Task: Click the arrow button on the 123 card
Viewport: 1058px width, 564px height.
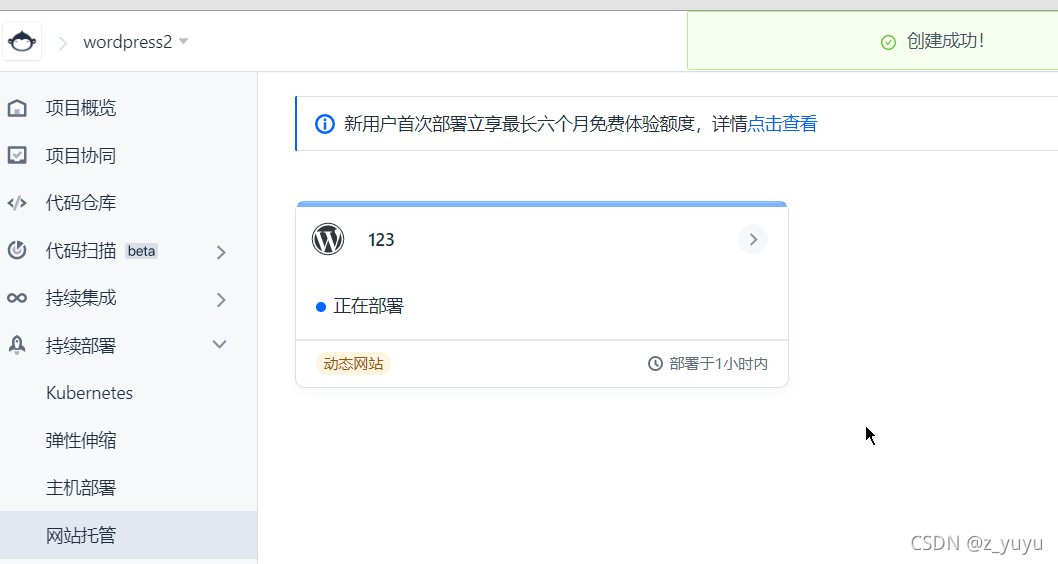Action: pyautogui.click(x=753, y=239)
